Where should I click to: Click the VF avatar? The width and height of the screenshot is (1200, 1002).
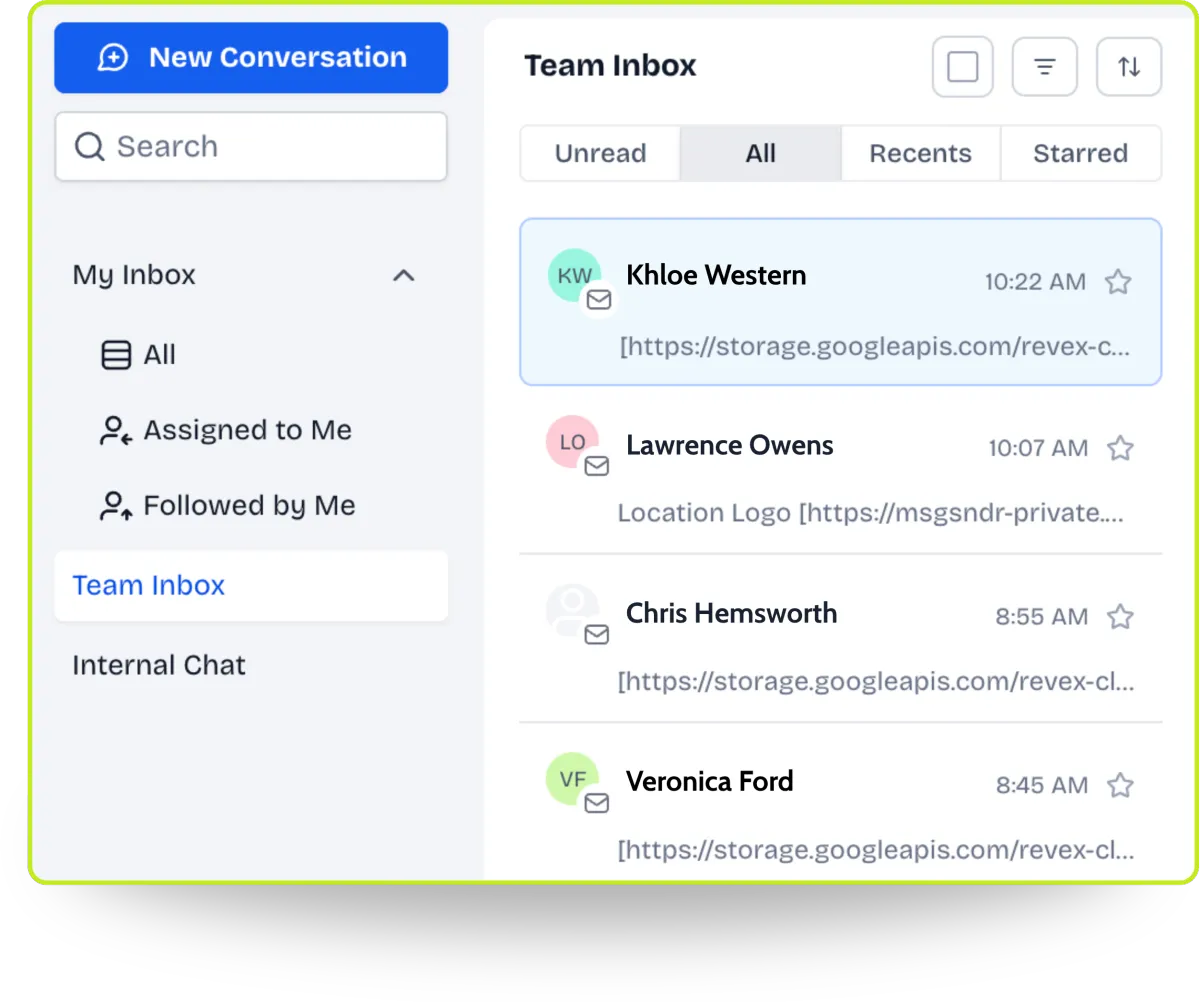coord(572,779)
